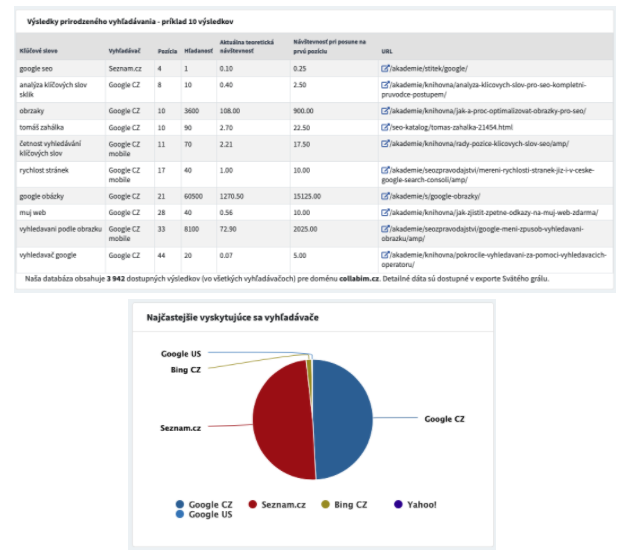Toggle Yahoo! legend dot in chart legend
The image size is (628, 560).
pyautogui.click(x=398, y=504)
